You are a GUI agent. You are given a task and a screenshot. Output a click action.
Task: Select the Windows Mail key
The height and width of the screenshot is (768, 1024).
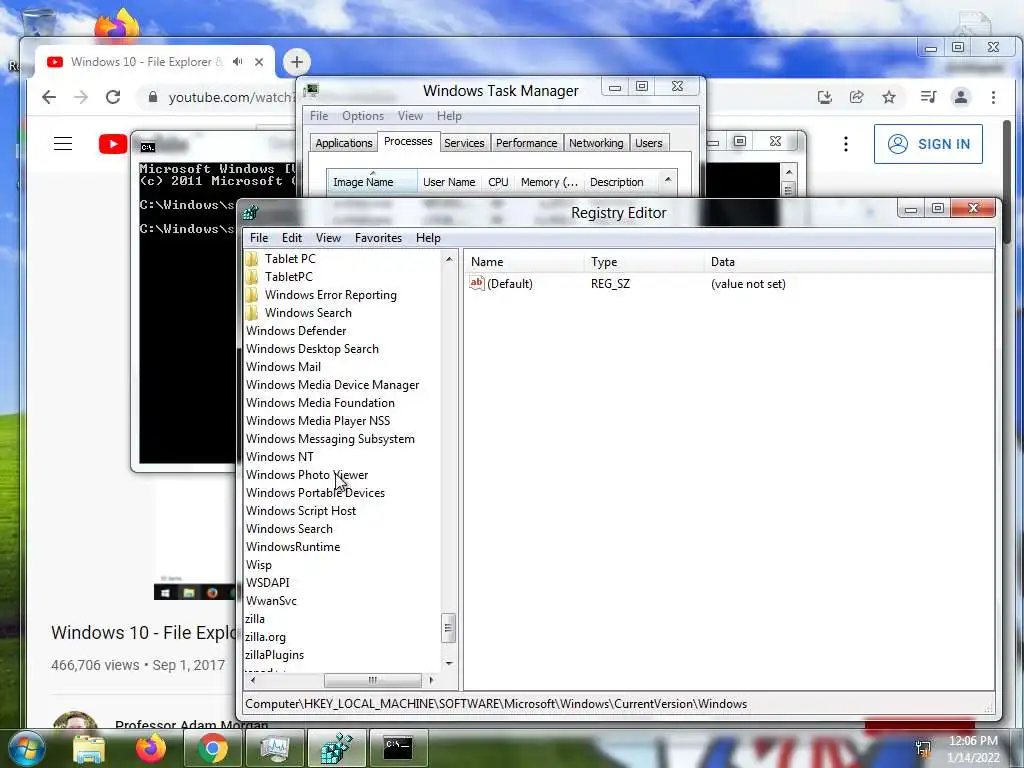point(283,367)
